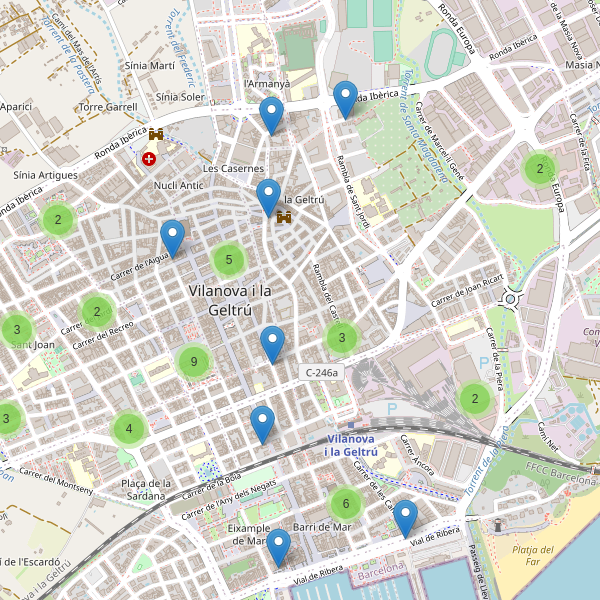Expand the 2 cluster near Carrer de la Piera
This screenshot has height=600, width=600.
(475, 399)
